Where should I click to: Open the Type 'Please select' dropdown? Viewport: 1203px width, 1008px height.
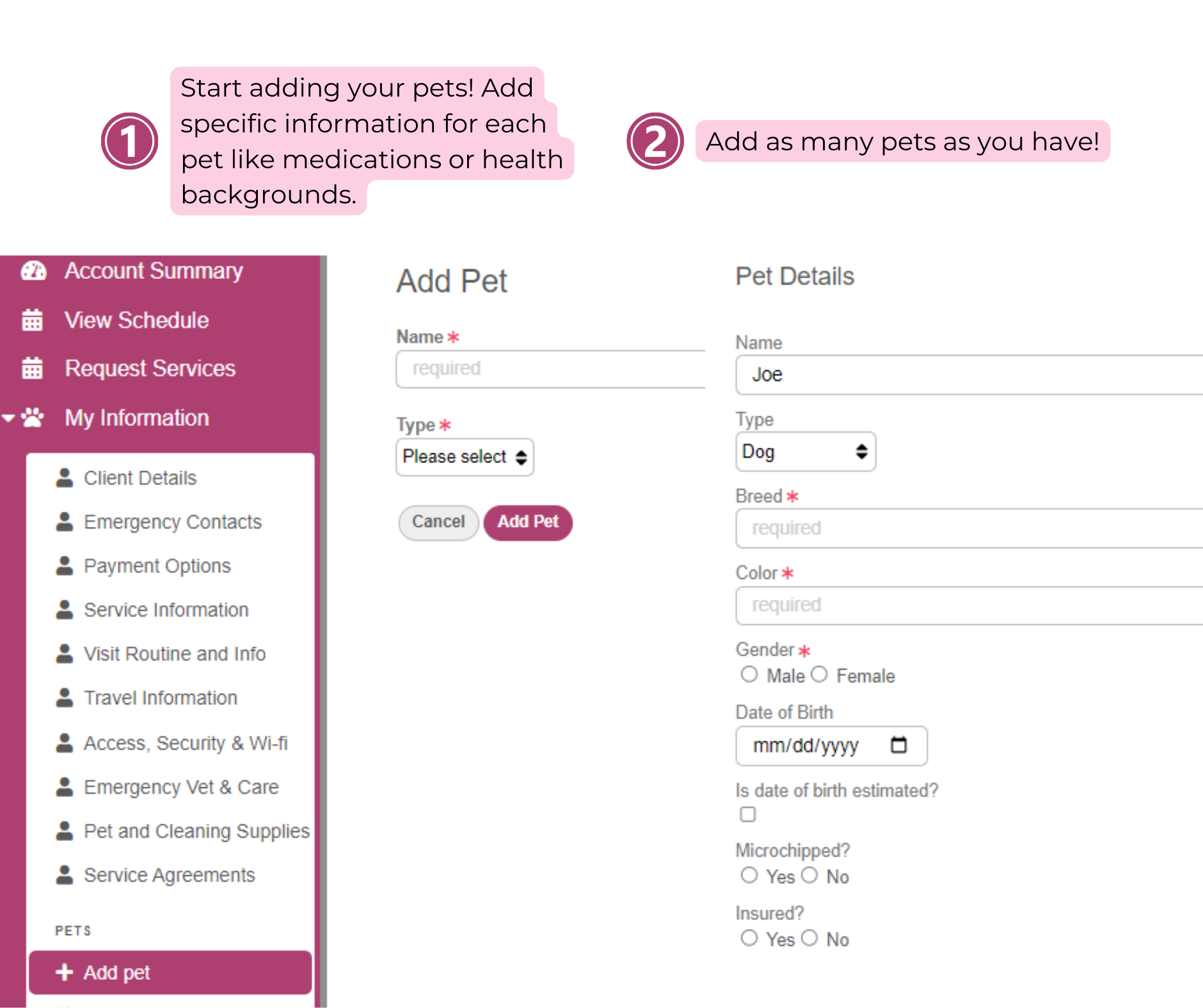(x=465, y=457)
